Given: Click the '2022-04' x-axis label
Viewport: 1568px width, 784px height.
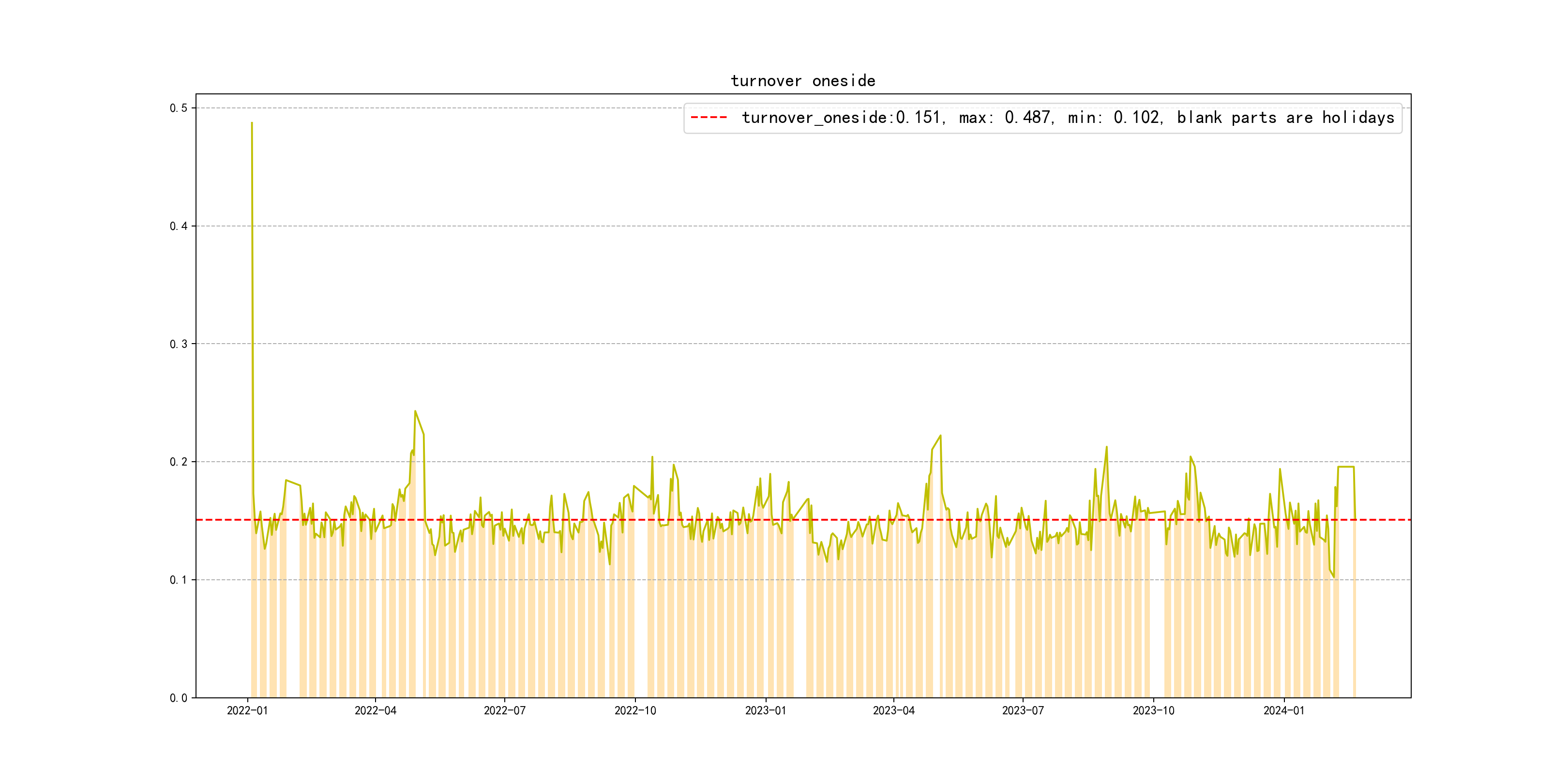Looking at the screenshot, I should [x=375, y=710].
